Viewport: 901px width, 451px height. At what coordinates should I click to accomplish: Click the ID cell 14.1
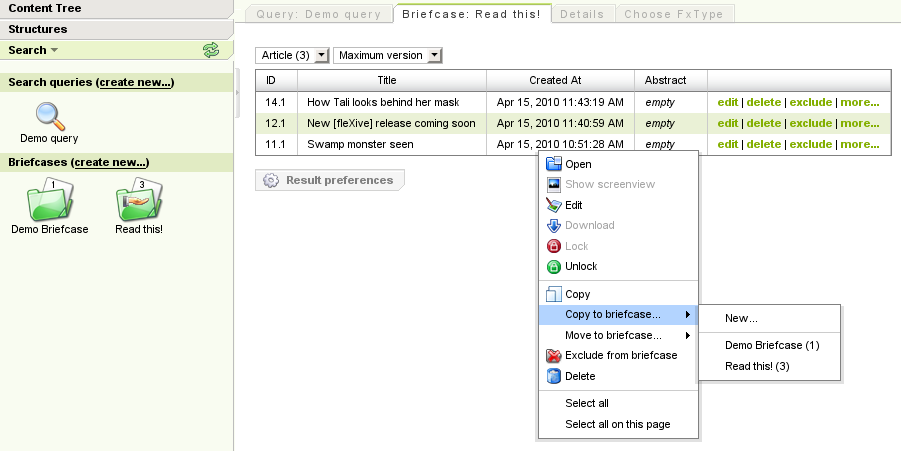click(x=277, y=102)
